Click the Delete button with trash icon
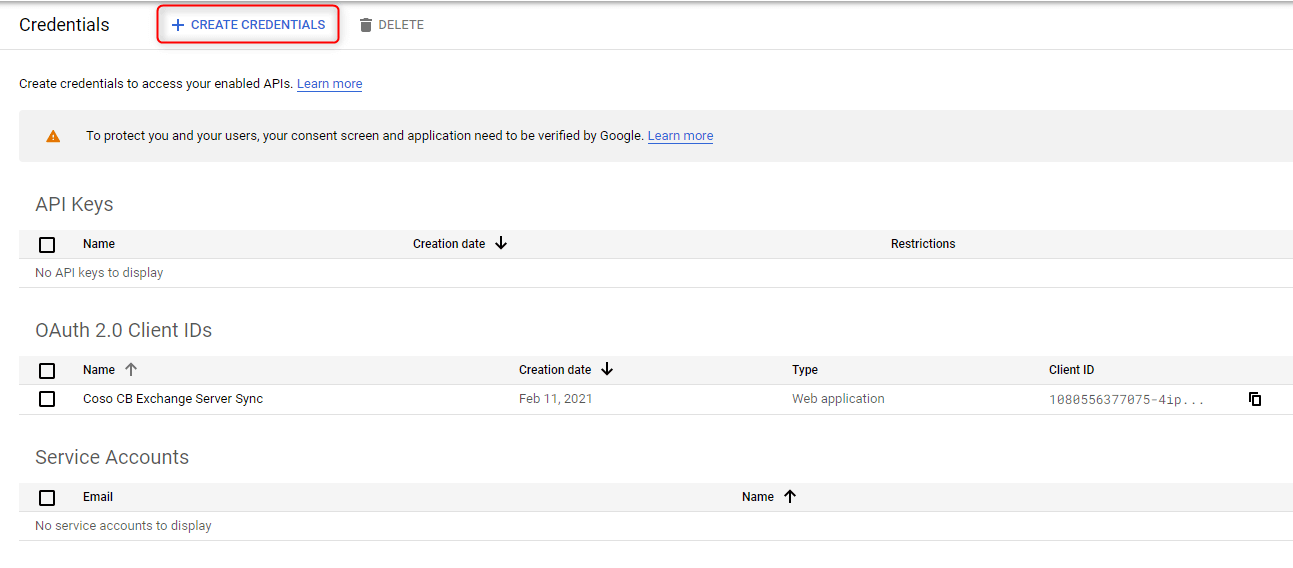1293x568 pixels. tap(391, 25)
